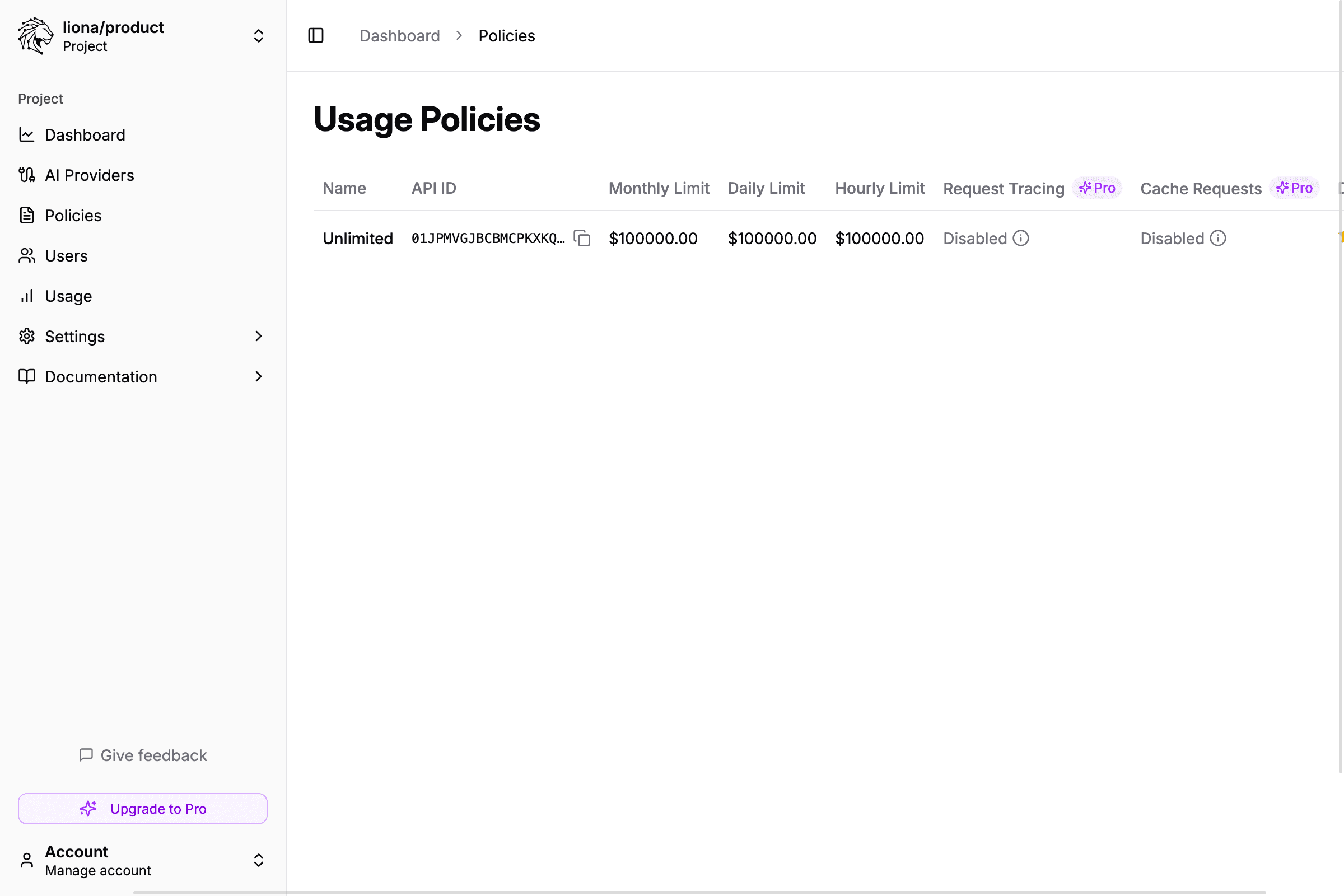Click the Pro badge beside Cache Requests

tap(1294, 188)
